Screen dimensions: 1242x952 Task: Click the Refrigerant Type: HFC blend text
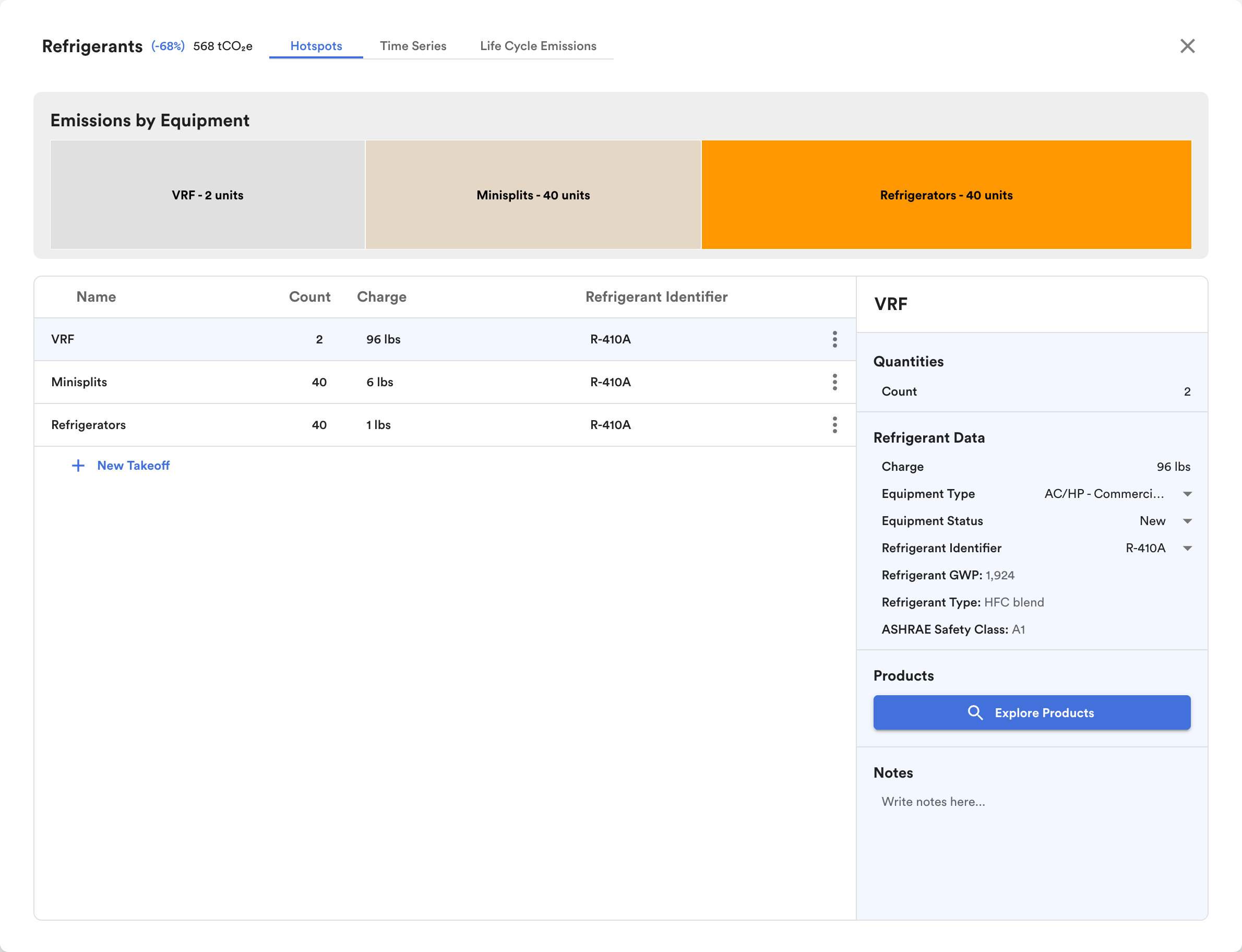click(x=963, y=602)
